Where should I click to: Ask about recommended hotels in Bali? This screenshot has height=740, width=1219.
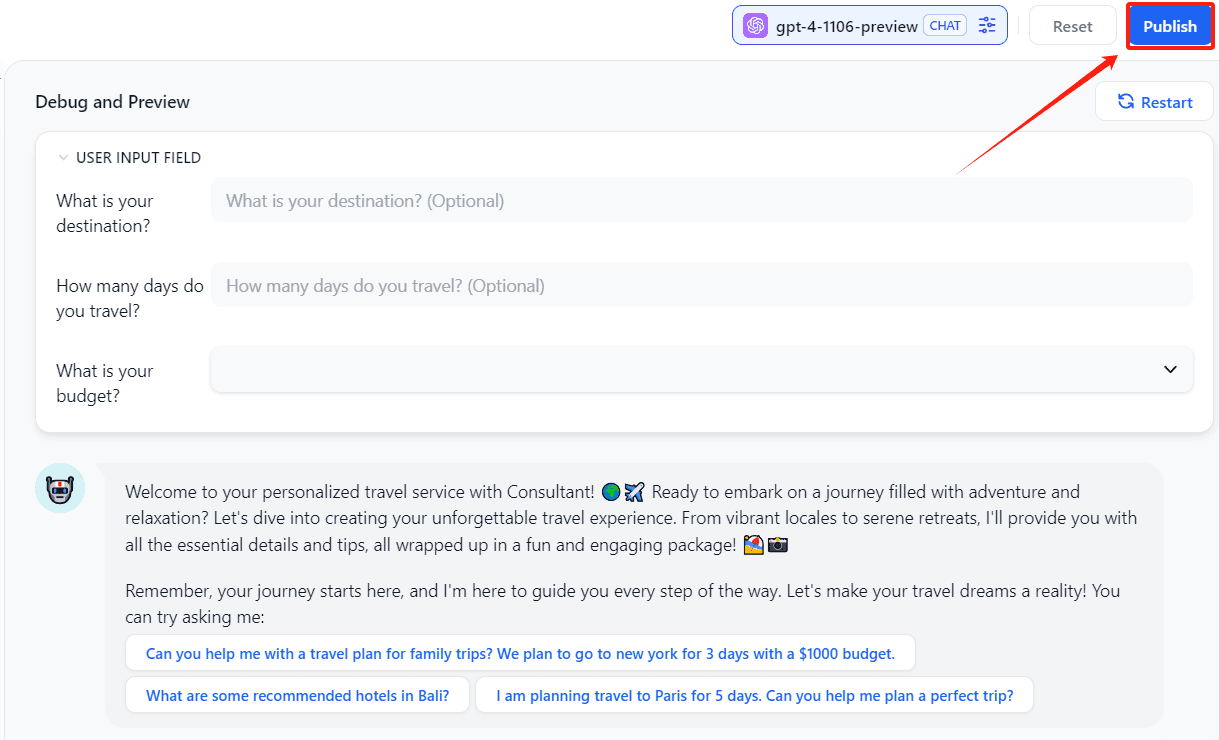click(x=297, y=696)
